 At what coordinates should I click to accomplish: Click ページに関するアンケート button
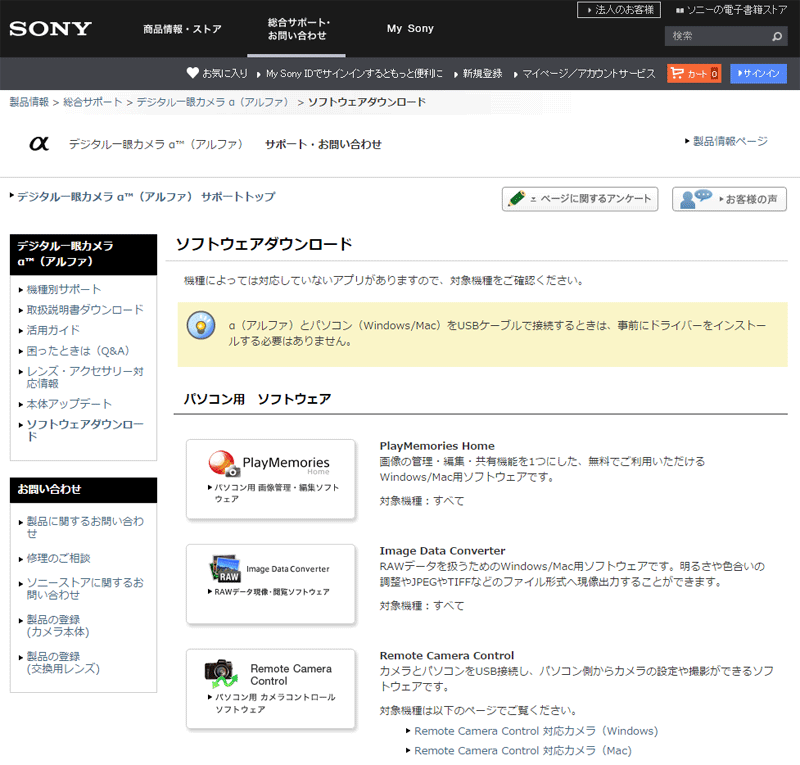coord(580,199)
